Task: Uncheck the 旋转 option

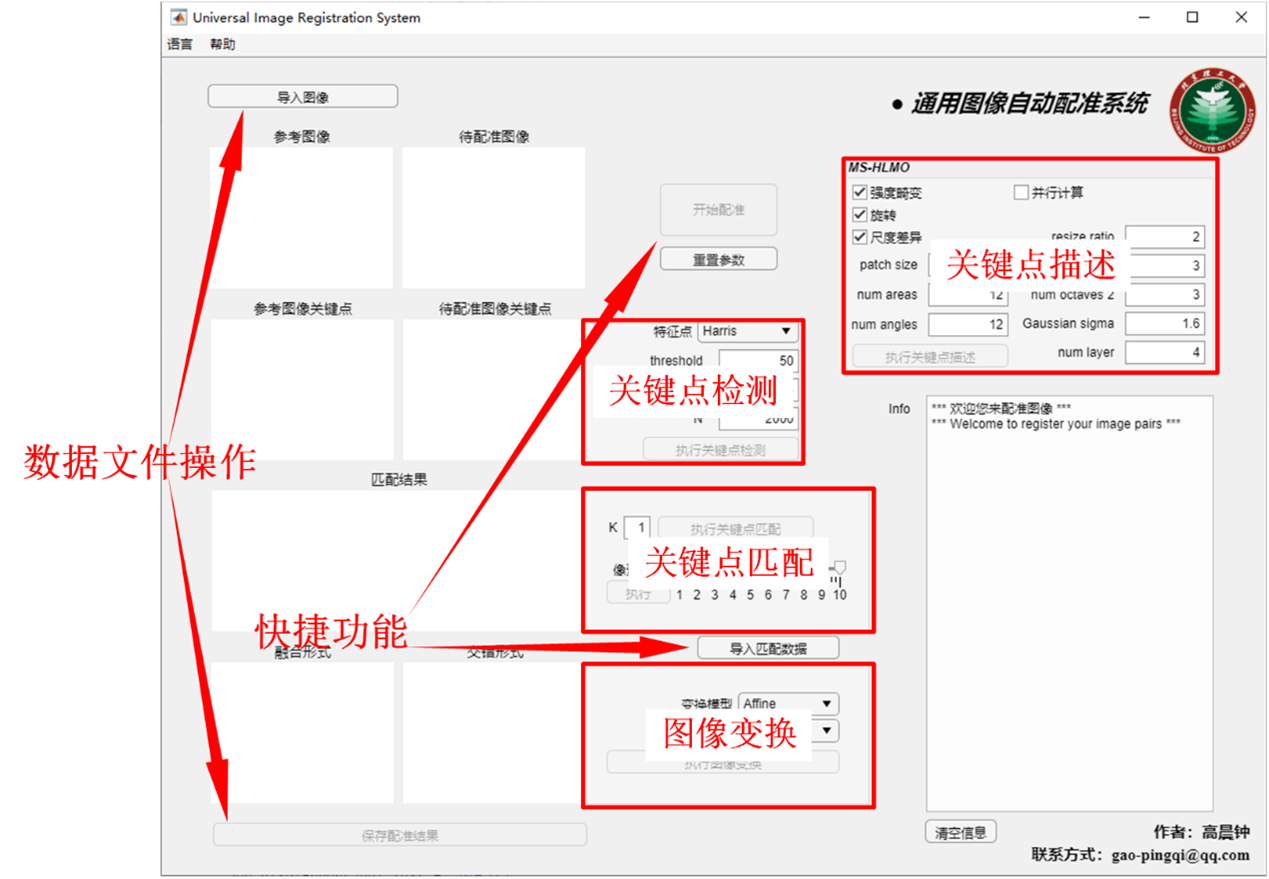Action: [x=859, y=215]
